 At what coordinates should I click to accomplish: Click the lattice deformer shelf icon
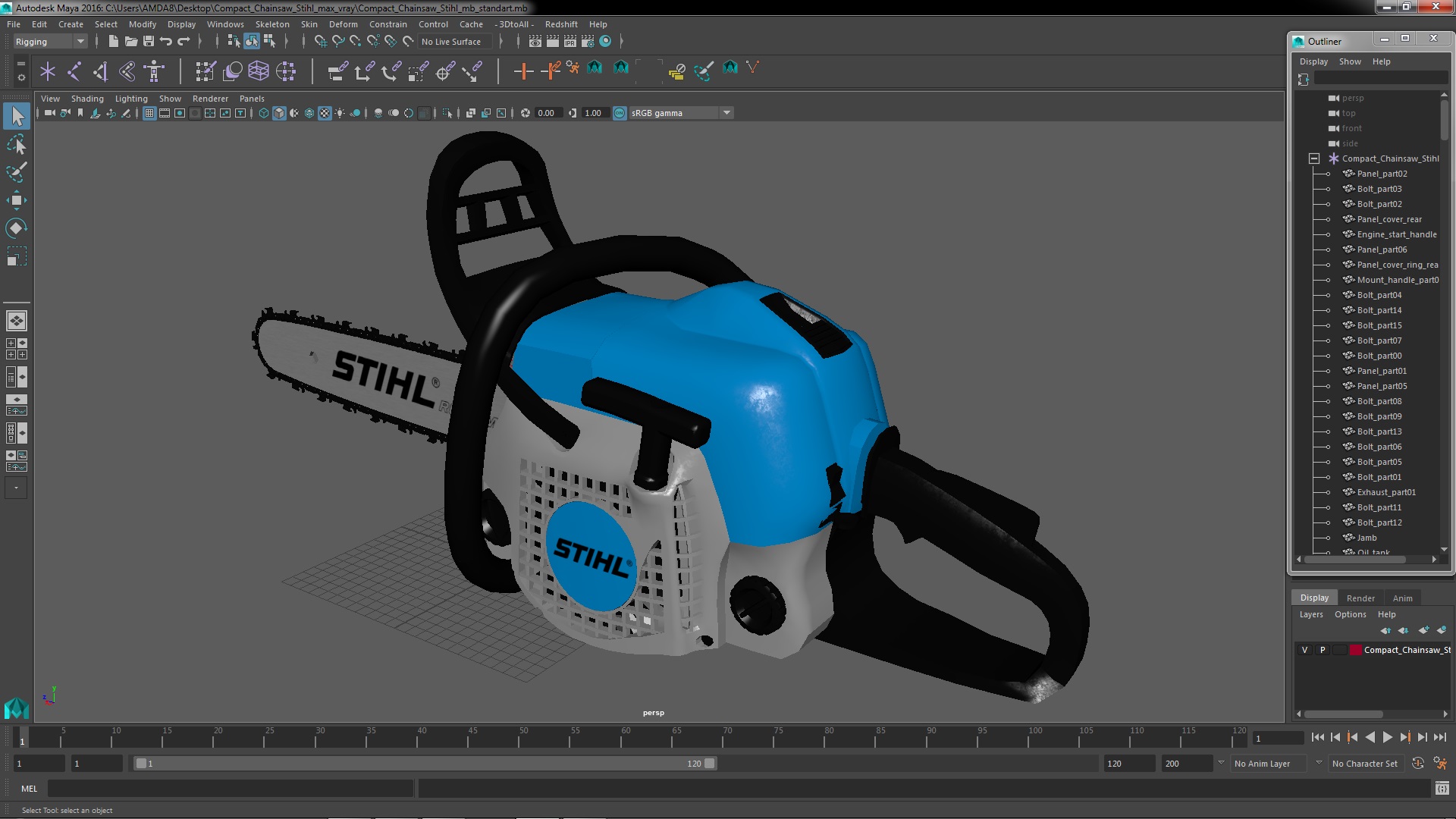pyautogui.click(x=259, y=71)
